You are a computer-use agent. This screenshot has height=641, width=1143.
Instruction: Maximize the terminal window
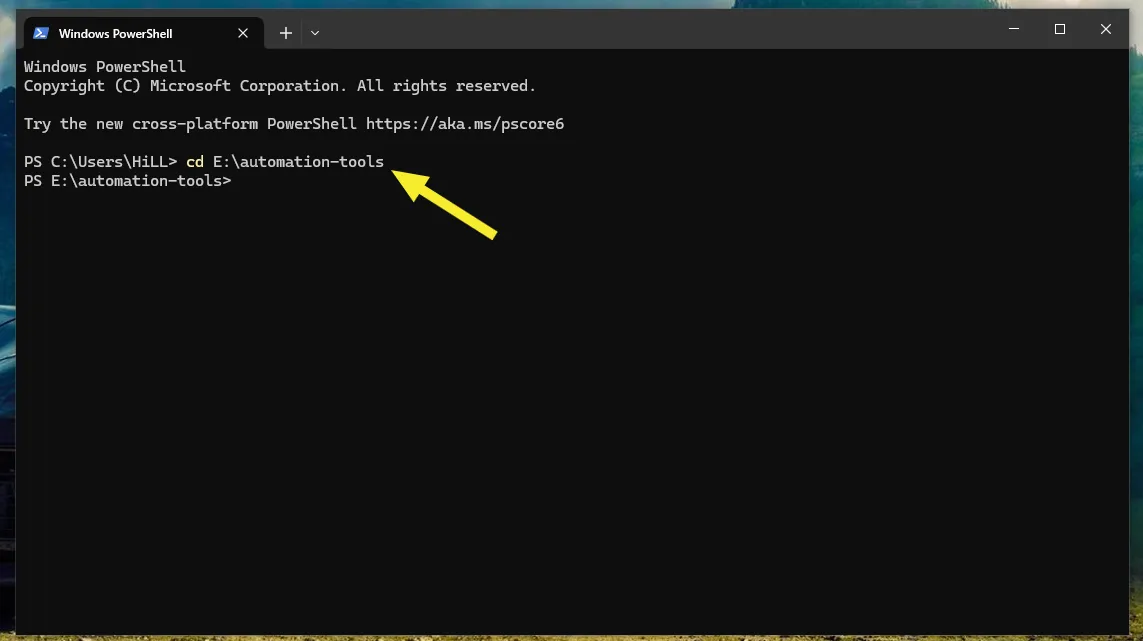tap(1060, 30)
